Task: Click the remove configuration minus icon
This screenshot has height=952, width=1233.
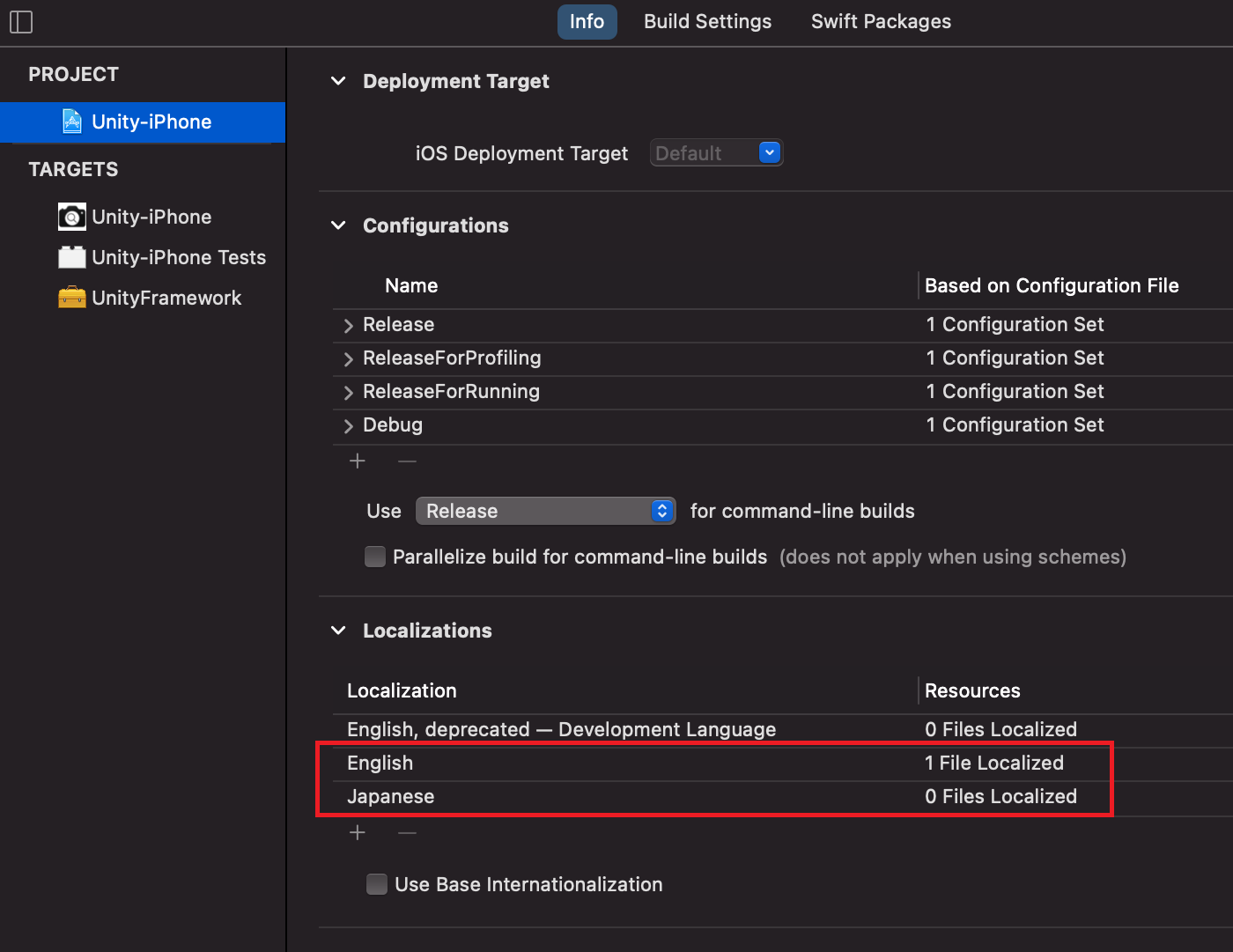Action: [x=407, y=461]
